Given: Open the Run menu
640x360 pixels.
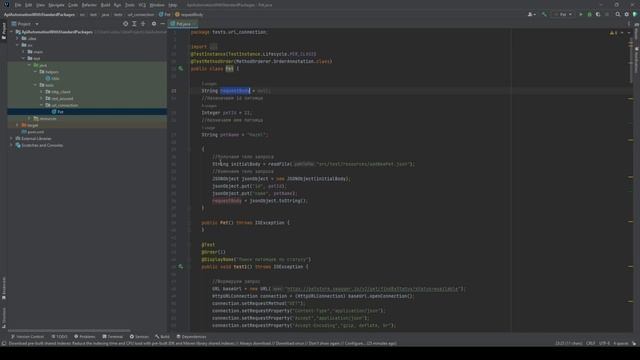Looking at the screenshot, I should tap(118, 5).
